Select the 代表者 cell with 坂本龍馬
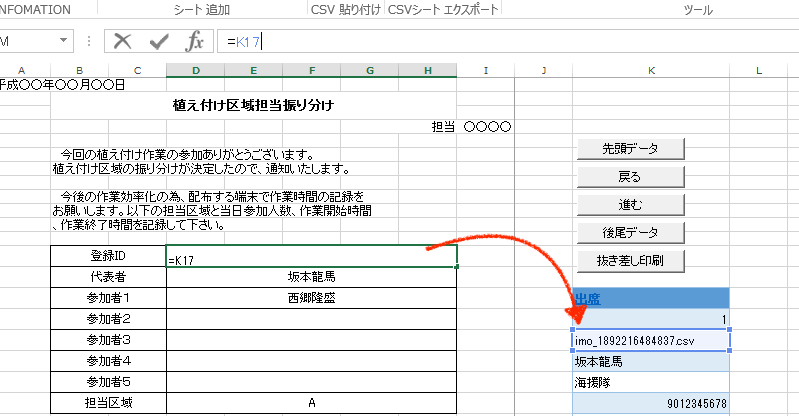Viewport: 799px width, 416px height. (312, 277)
